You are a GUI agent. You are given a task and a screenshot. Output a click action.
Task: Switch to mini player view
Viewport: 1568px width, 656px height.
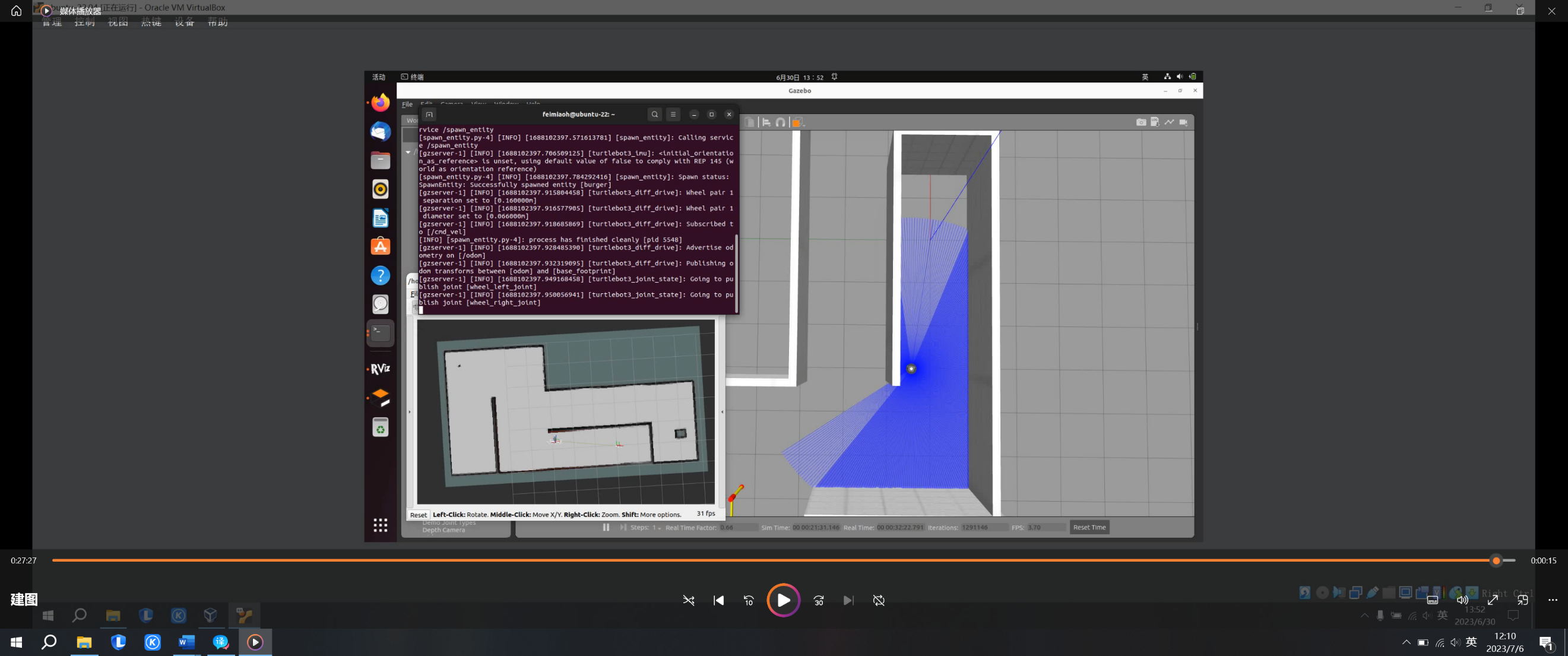[1522, 600]
